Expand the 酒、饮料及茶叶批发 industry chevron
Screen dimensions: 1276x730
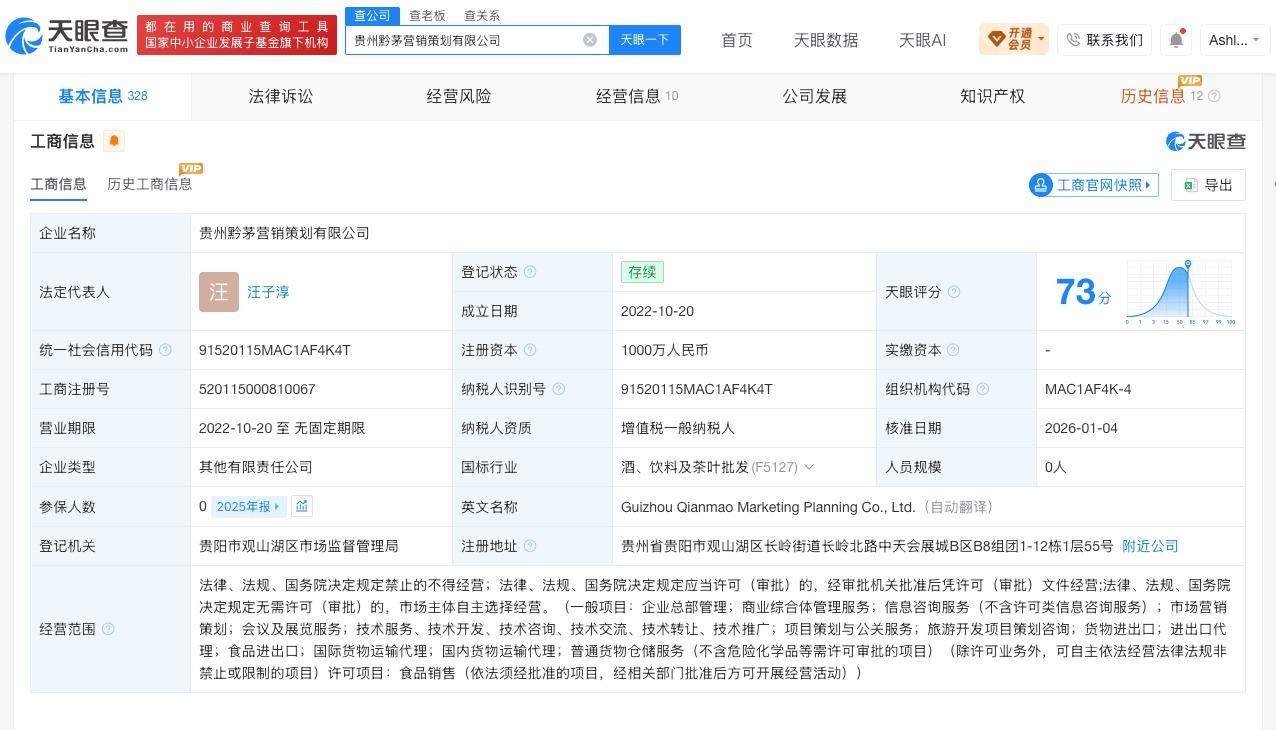click(809, 467)
